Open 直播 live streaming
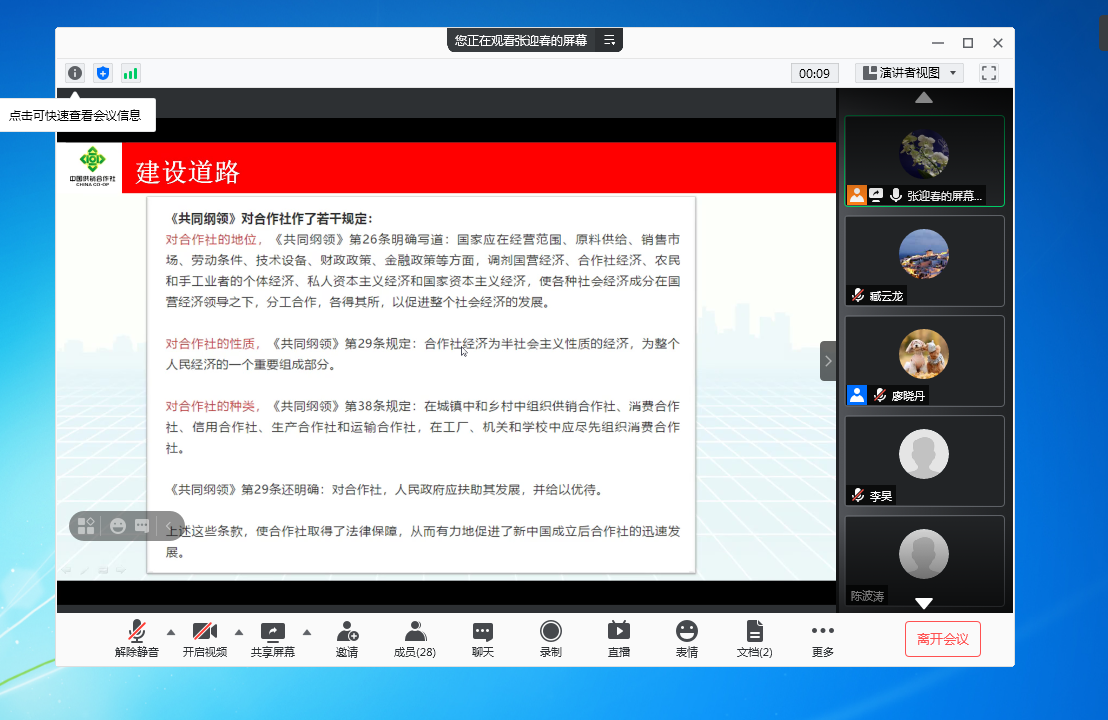 619,639
